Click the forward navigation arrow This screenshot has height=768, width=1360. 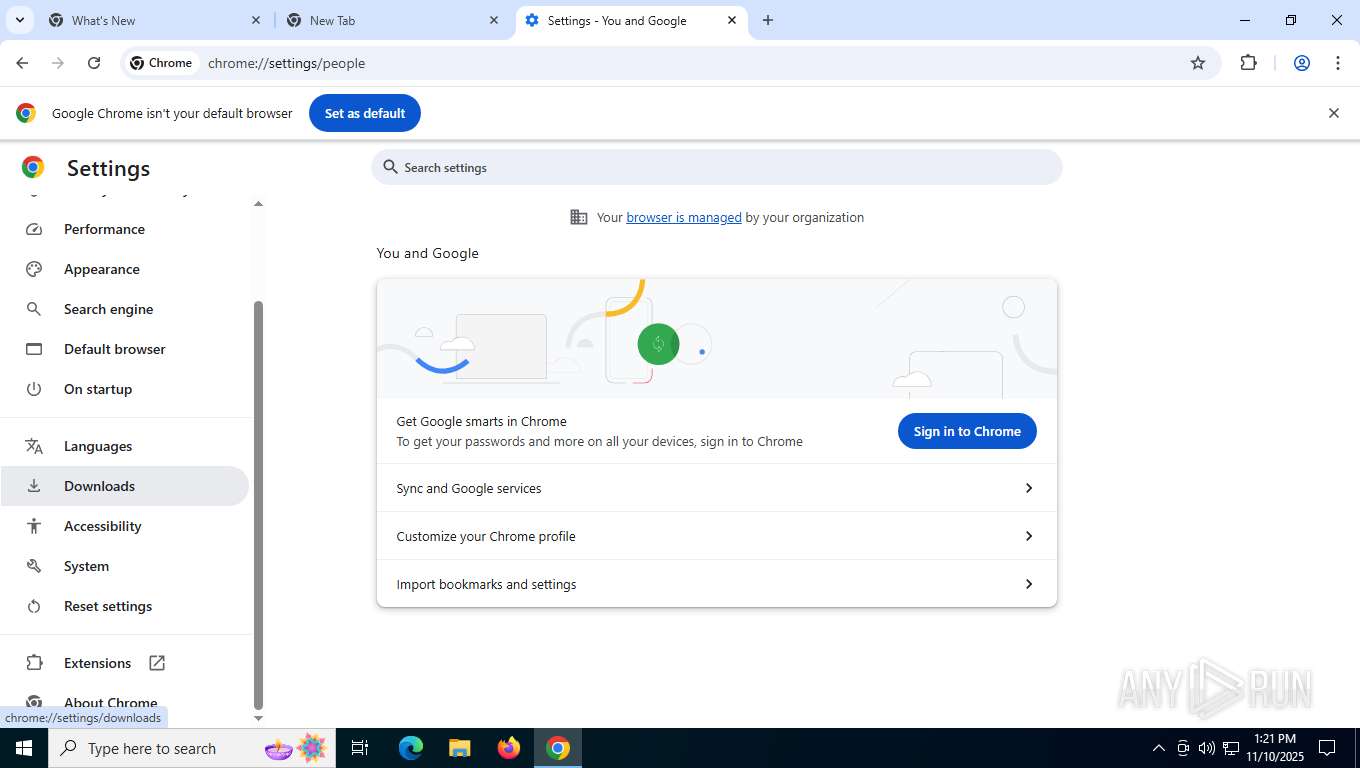pos(58,63)
